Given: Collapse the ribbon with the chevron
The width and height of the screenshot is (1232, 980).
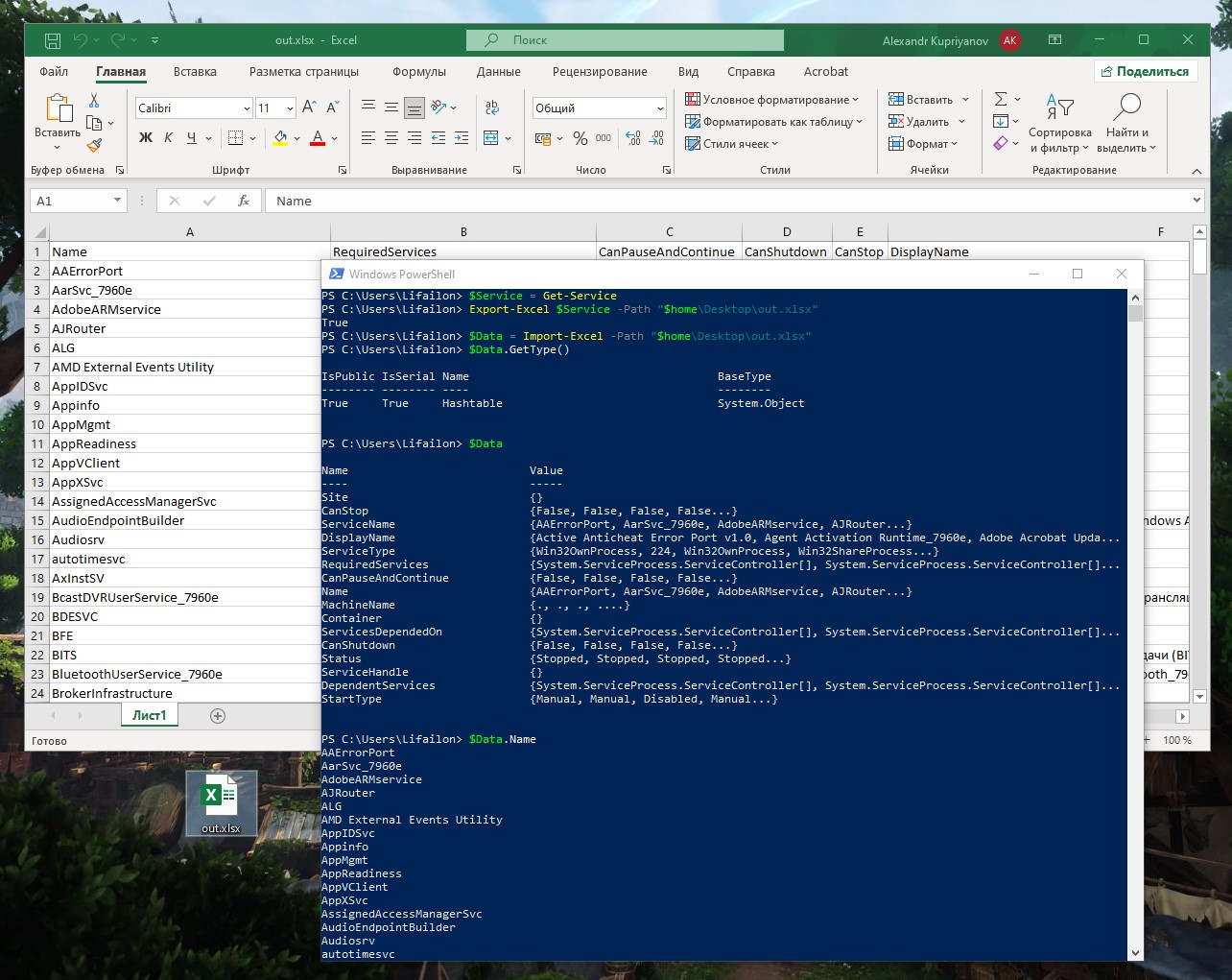Looking at the screenshot, I should [1196, 171].
